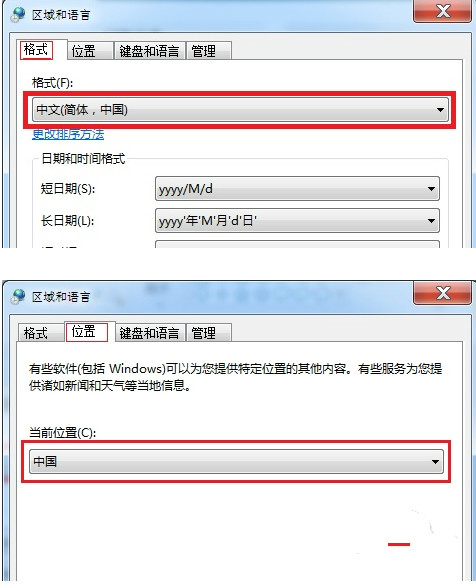The height and width of the screenshot is (584, 476).
Task: Open 键盘和语言 tab in the current location dialog
Action: [149, 333]
